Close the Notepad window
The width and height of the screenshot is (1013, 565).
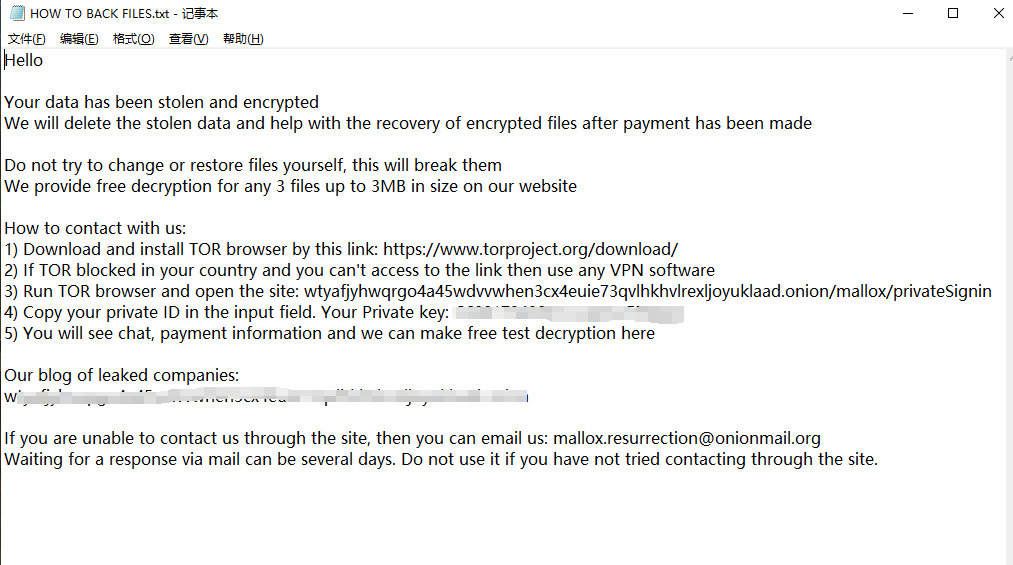click(999, 13)
